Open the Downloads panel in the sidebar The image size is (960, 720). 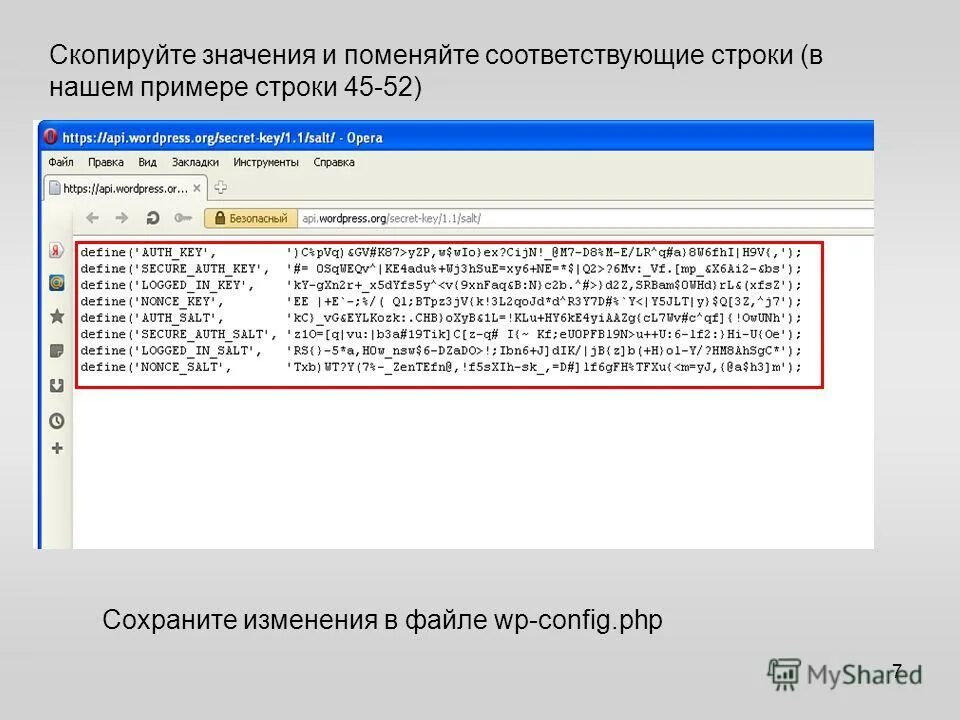pos(58,383)
